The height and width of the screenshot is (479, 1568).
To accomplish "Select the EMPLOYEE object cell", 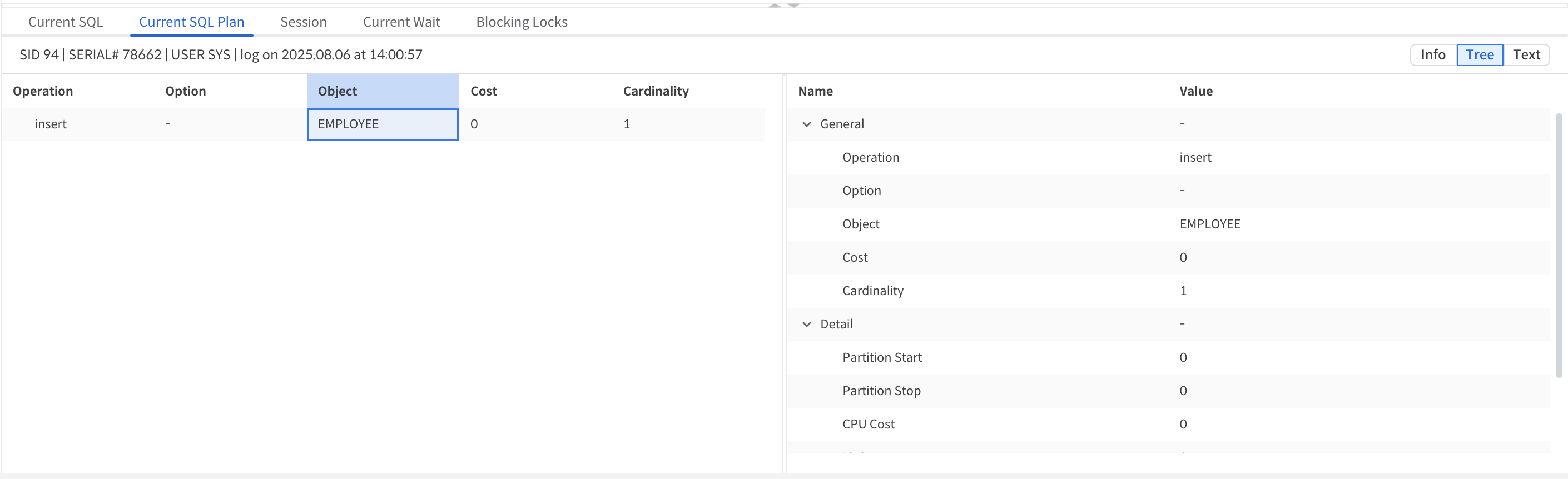I will click(x=382, y=124).
